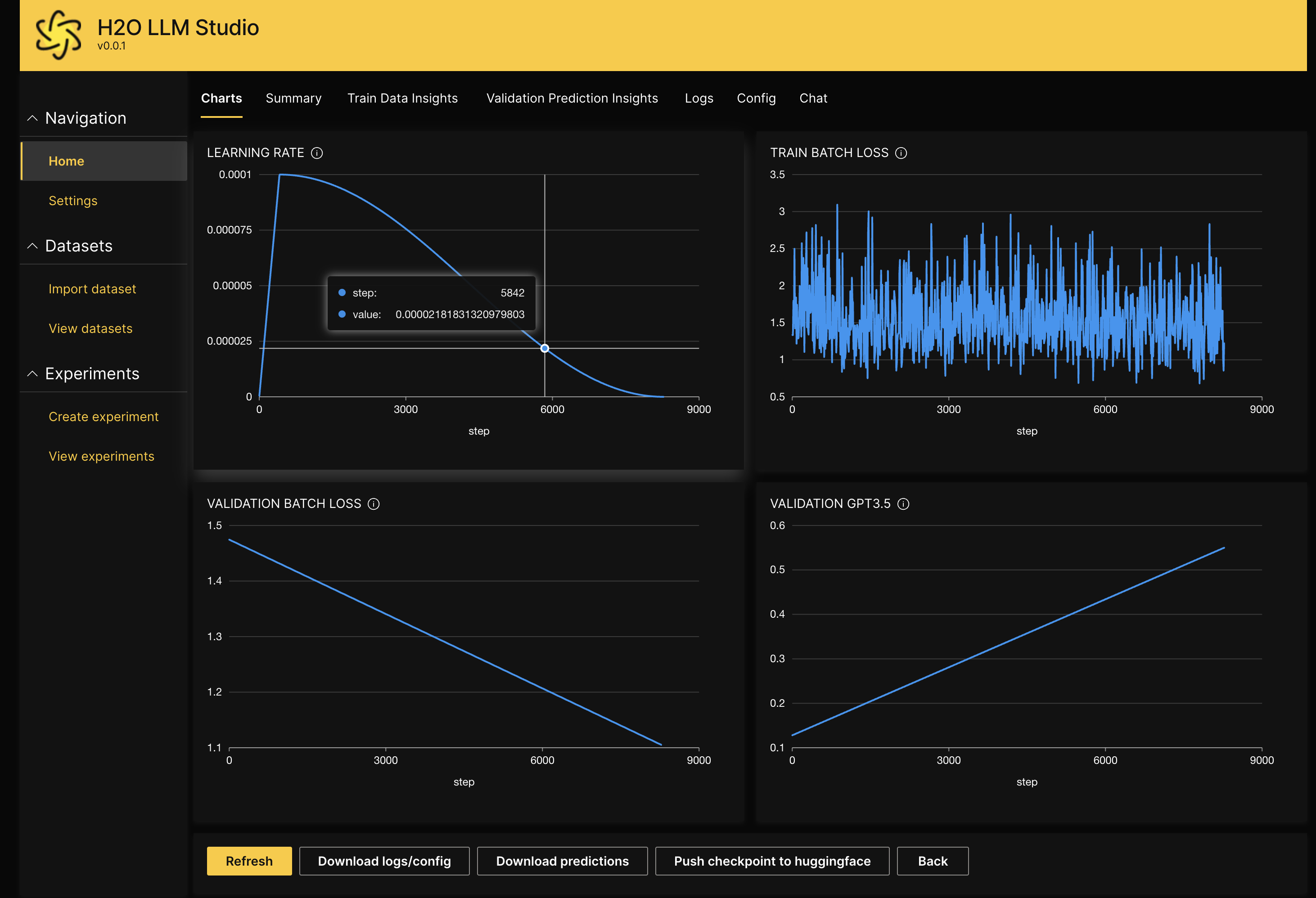Click the highlighted data point on learning rate curve
Viewport: 1316px width, 898px height.
point(545,348)
